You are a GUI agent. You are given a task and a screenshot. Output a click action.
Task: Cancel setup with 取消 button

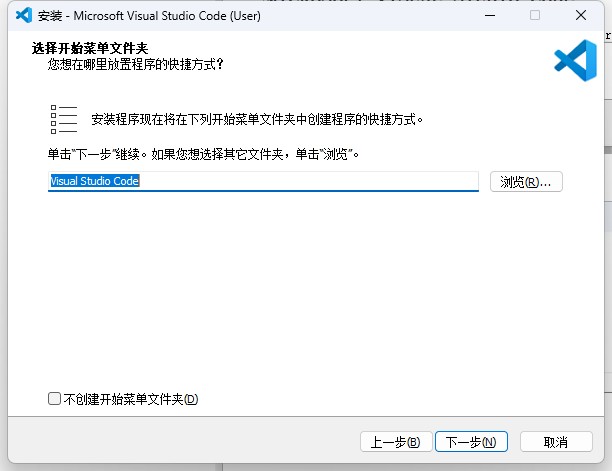(x=556, y=442)
